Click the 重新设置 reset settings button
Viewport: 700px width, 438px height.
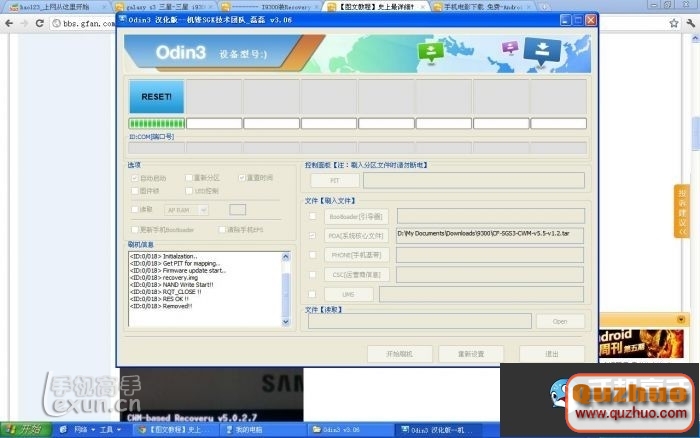tap(471, 354)
